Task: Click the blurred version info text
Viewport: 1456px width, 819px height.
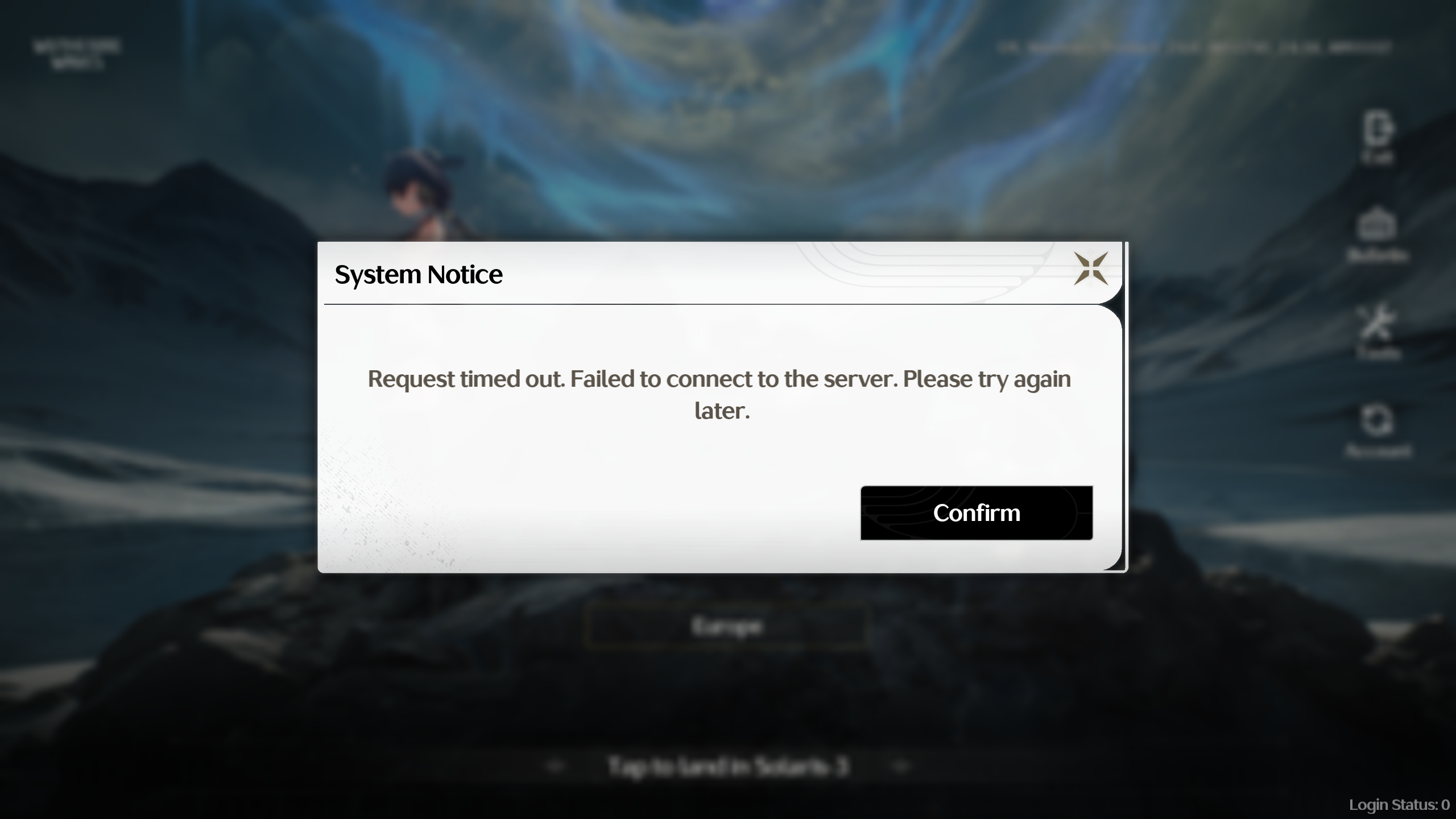Action: (x=1194, y=47)
